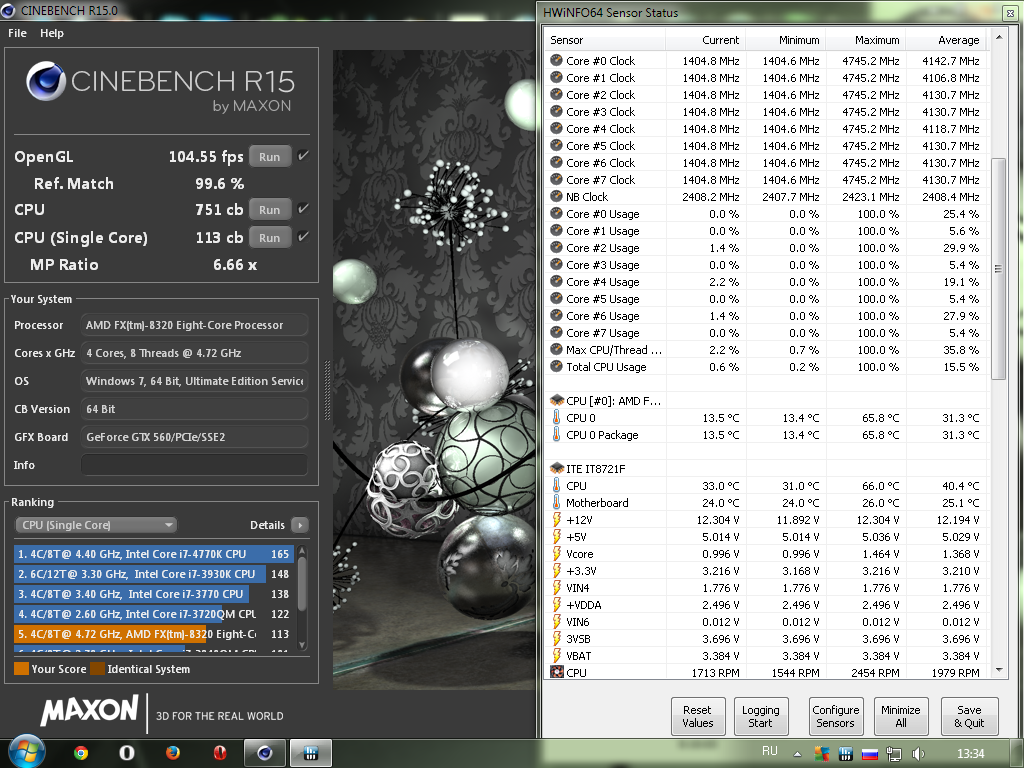Click the Your Score orange color swatch
Screen dimensions: 1024x768
(21, 669)
